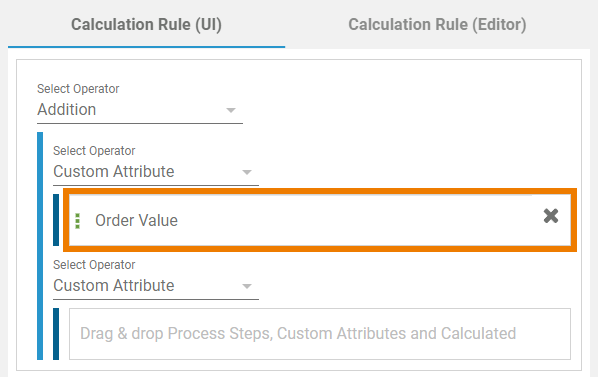This screenshot has height=377, width=598.
Task: Click the Addition operator text
Action: pos(67,110)
